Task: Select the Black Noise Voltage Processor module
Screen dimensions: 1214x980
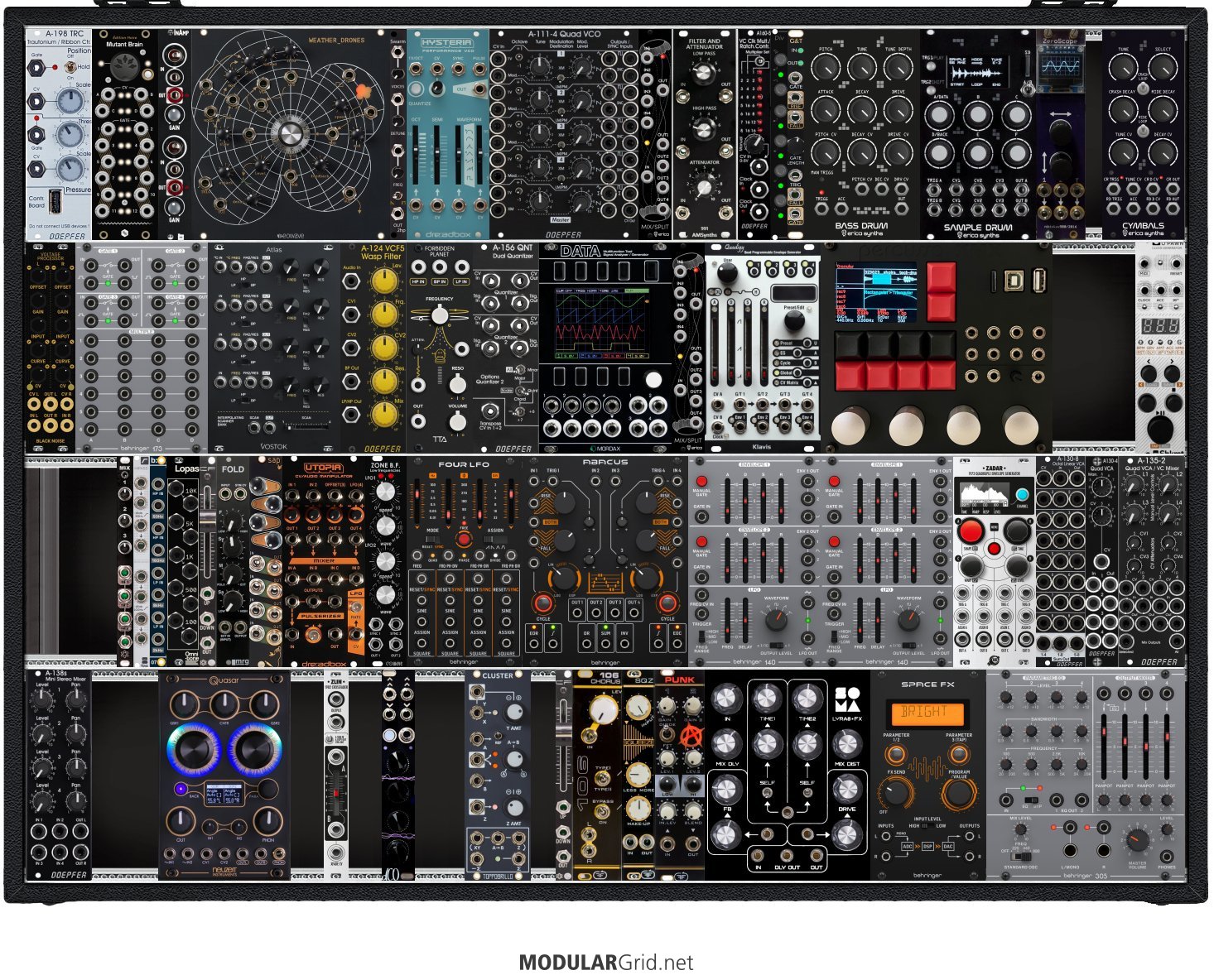Action: [51, 347]
